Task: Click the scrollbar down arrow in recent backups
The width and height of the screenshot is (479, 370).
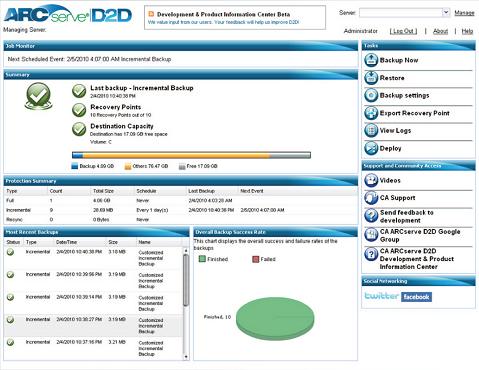Action: pyautogui.click(x=186, y=357)
